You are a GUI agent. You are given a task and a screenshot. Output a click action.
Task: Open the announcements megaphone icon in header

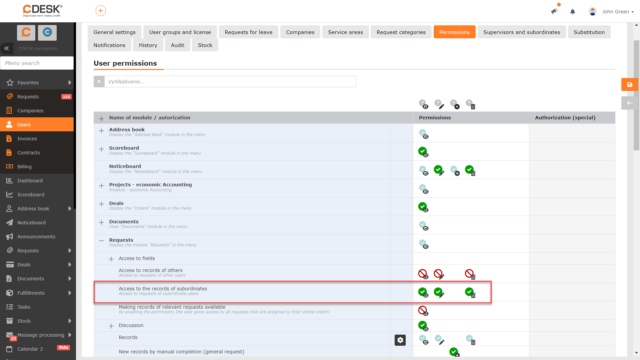[554, 11]
